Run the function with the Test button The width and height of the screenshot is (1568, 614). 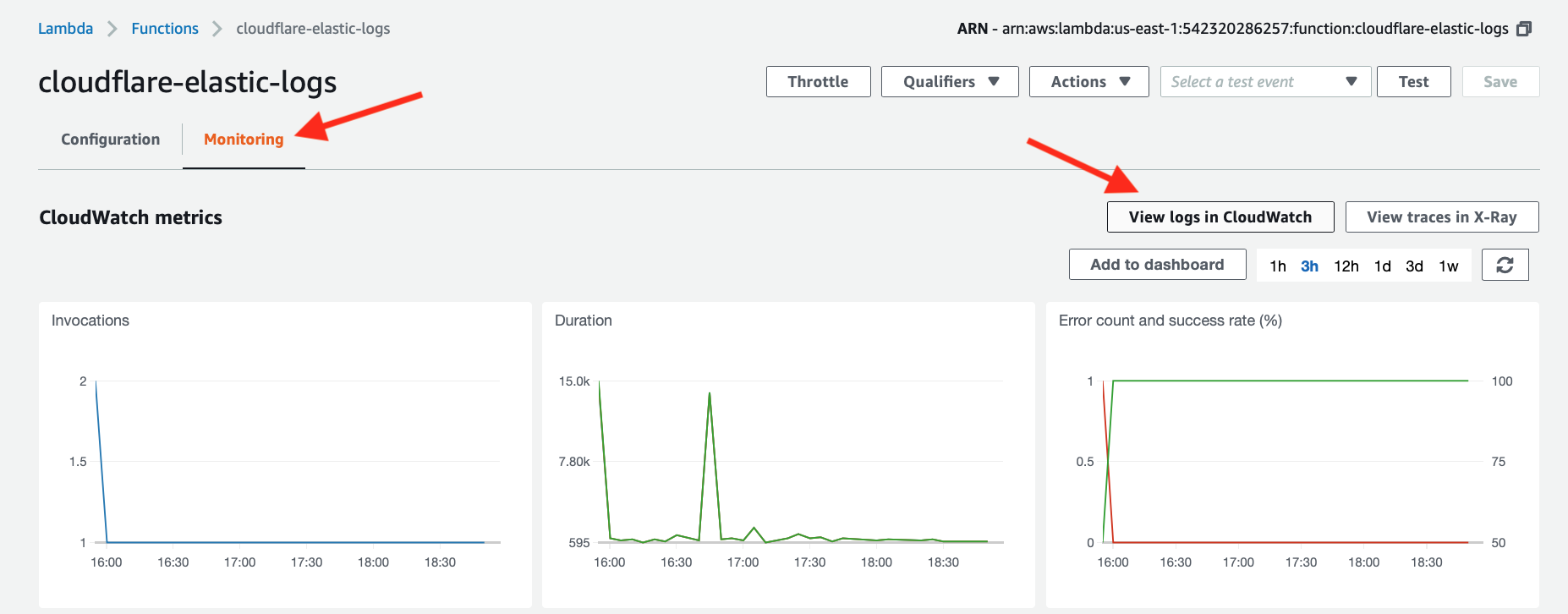coord(1413,82)
